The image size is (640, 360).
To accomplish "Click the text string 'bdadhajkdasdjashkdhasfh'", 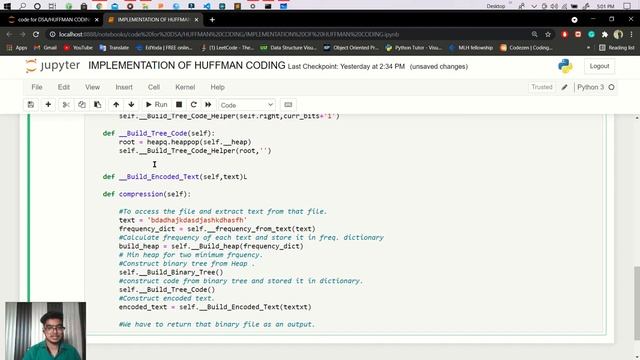I will 197,220.
